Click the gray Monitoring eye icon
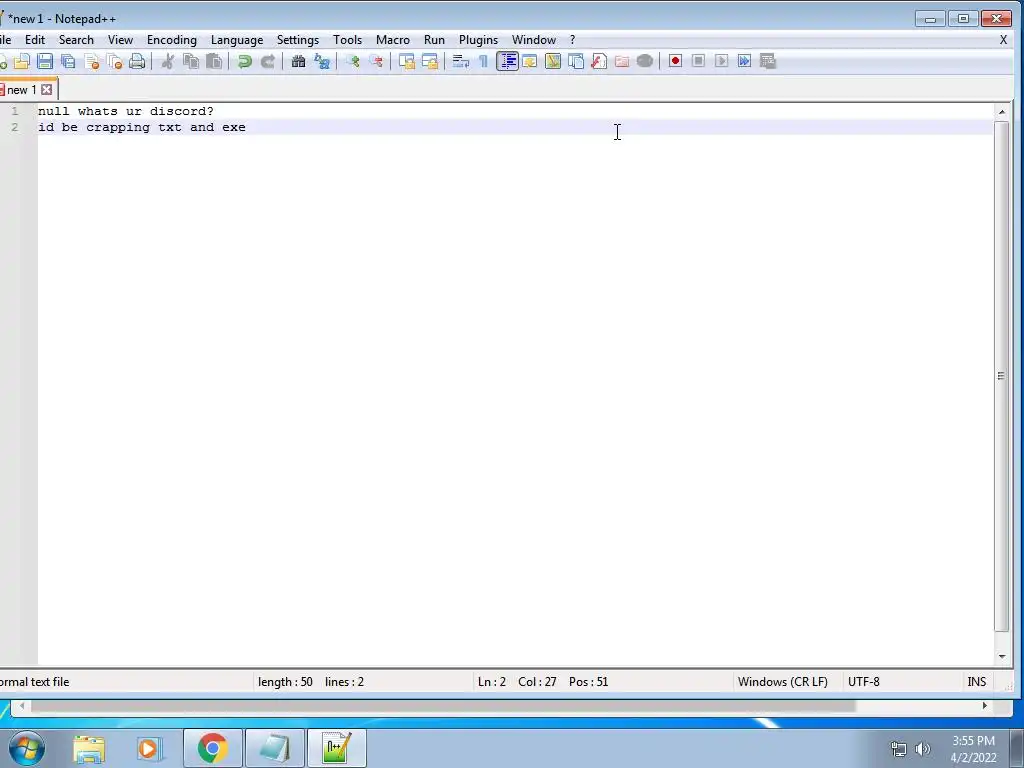Image resolution: width=1024 pixels, height=768 pixels. [645, 61]
